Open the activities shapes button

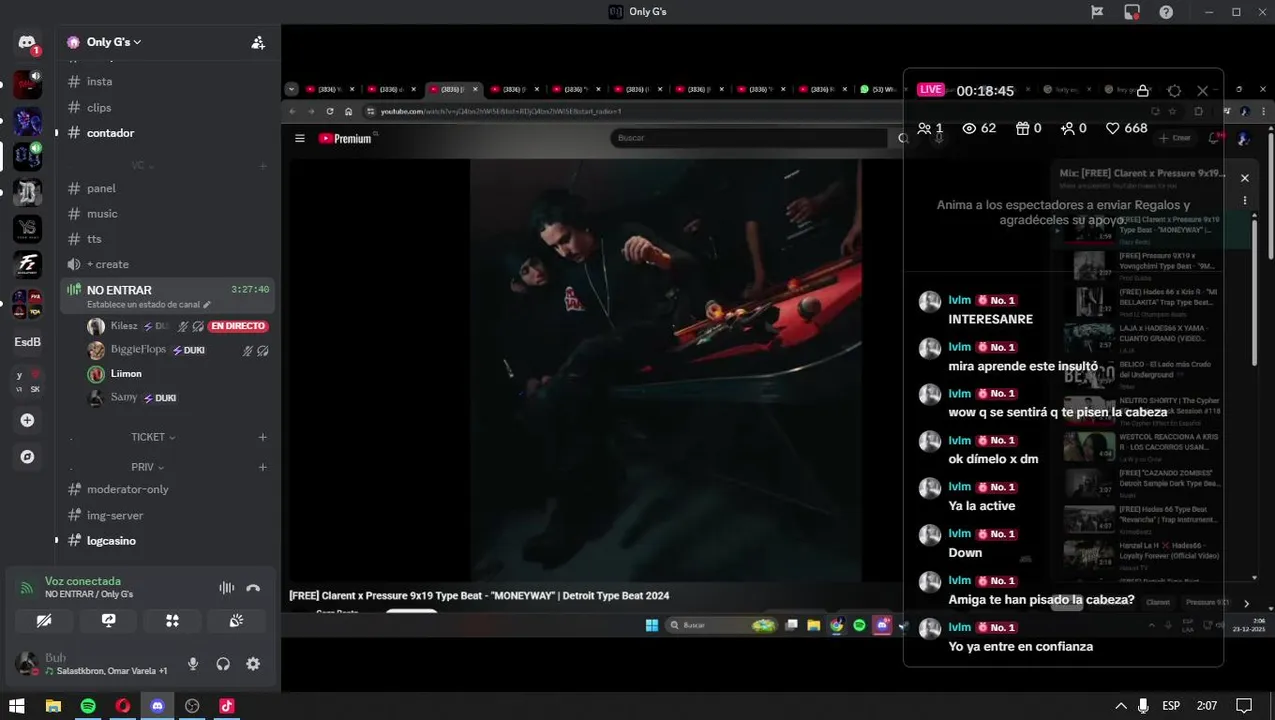point(172,621)
